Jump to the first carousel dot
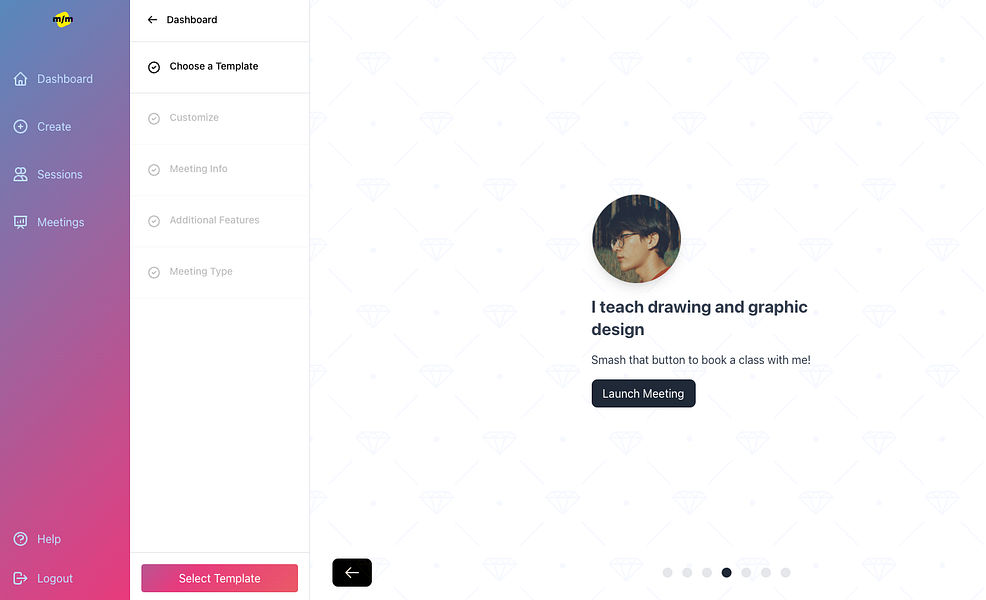 tap(668, 572)
